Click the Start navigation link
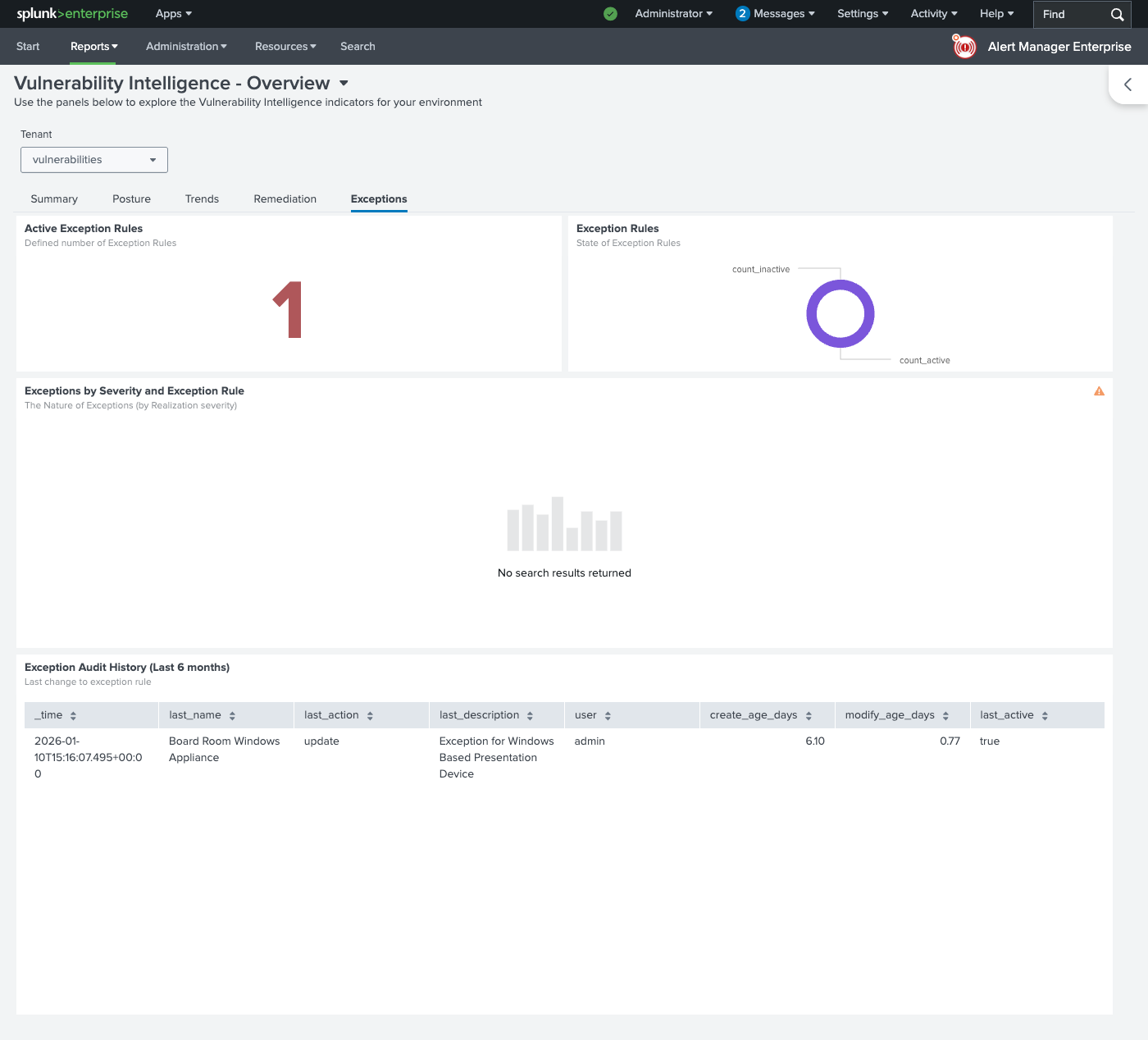The image size is (1148, 1040). (x=28, y=47)
